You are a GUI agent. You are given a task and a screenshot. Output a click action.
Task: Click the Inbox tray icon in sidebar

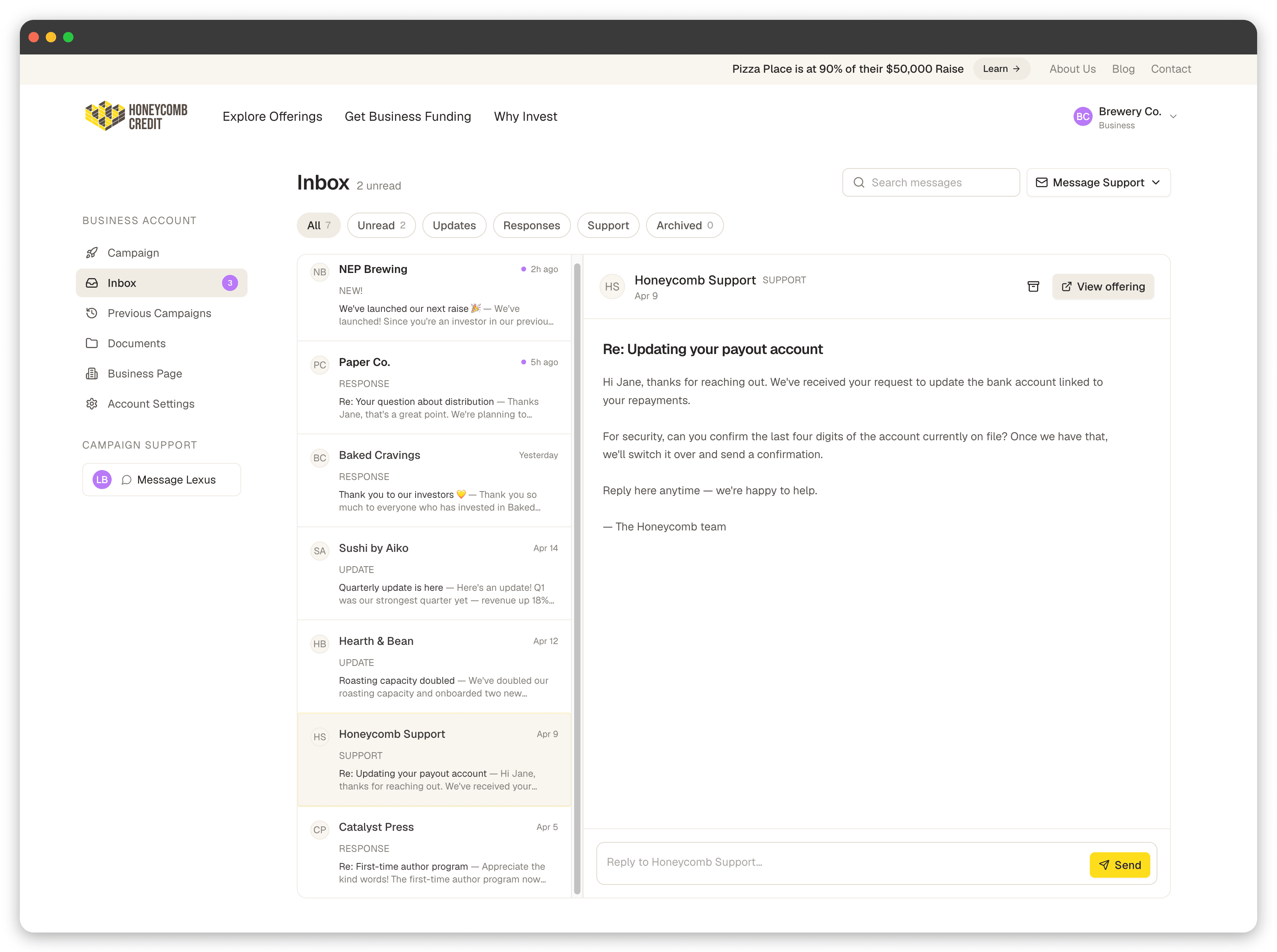(x=92, y=283)
